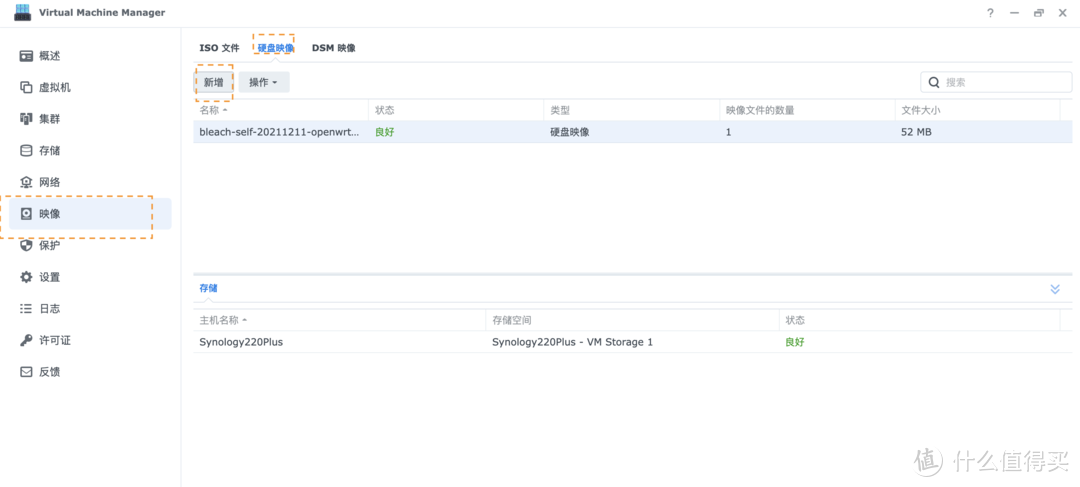Open the 网络 network sidebar icon

[27, 182]
